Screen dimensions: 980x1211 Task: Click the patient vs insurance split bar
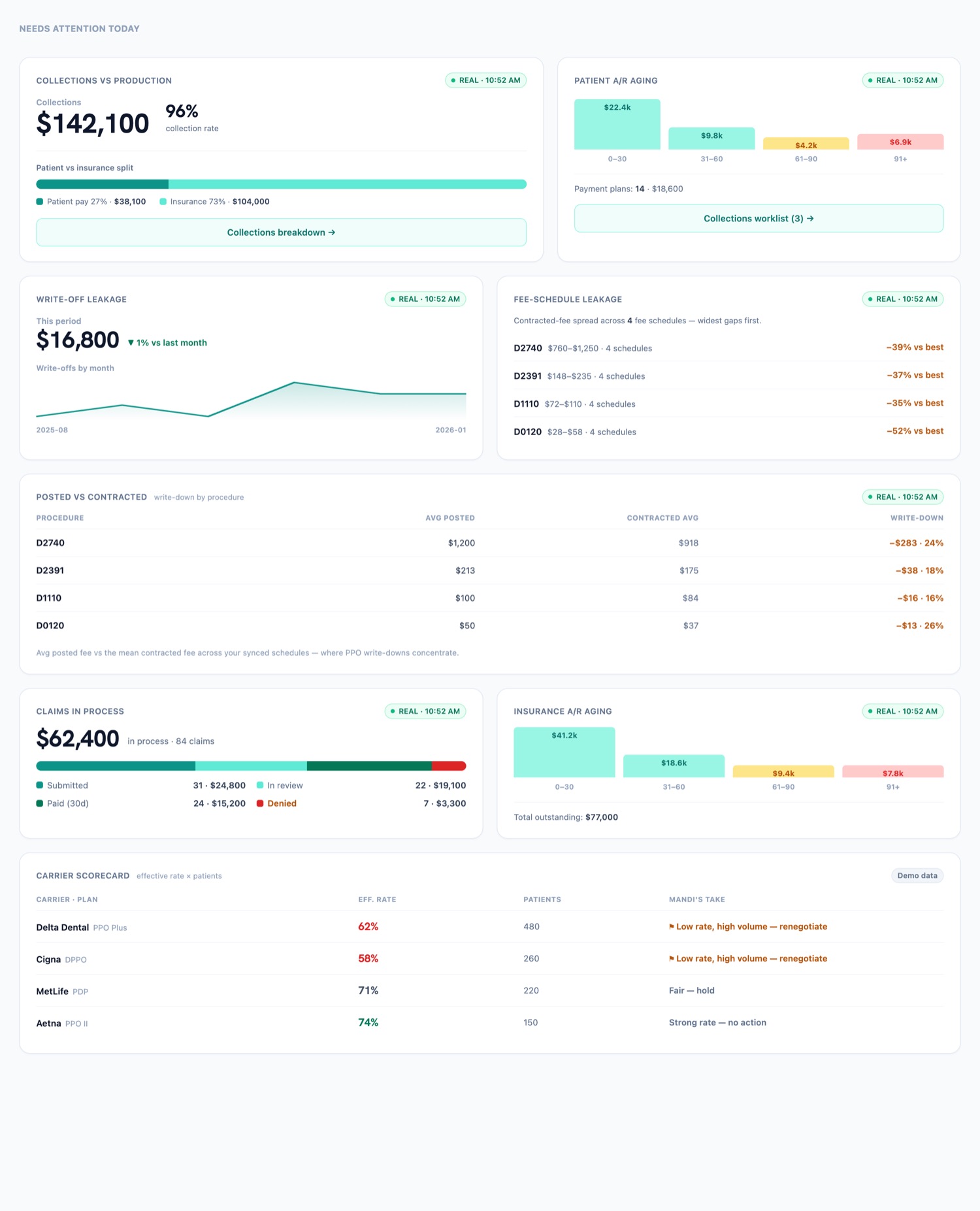pyautogui.click(x=281, y=184)
